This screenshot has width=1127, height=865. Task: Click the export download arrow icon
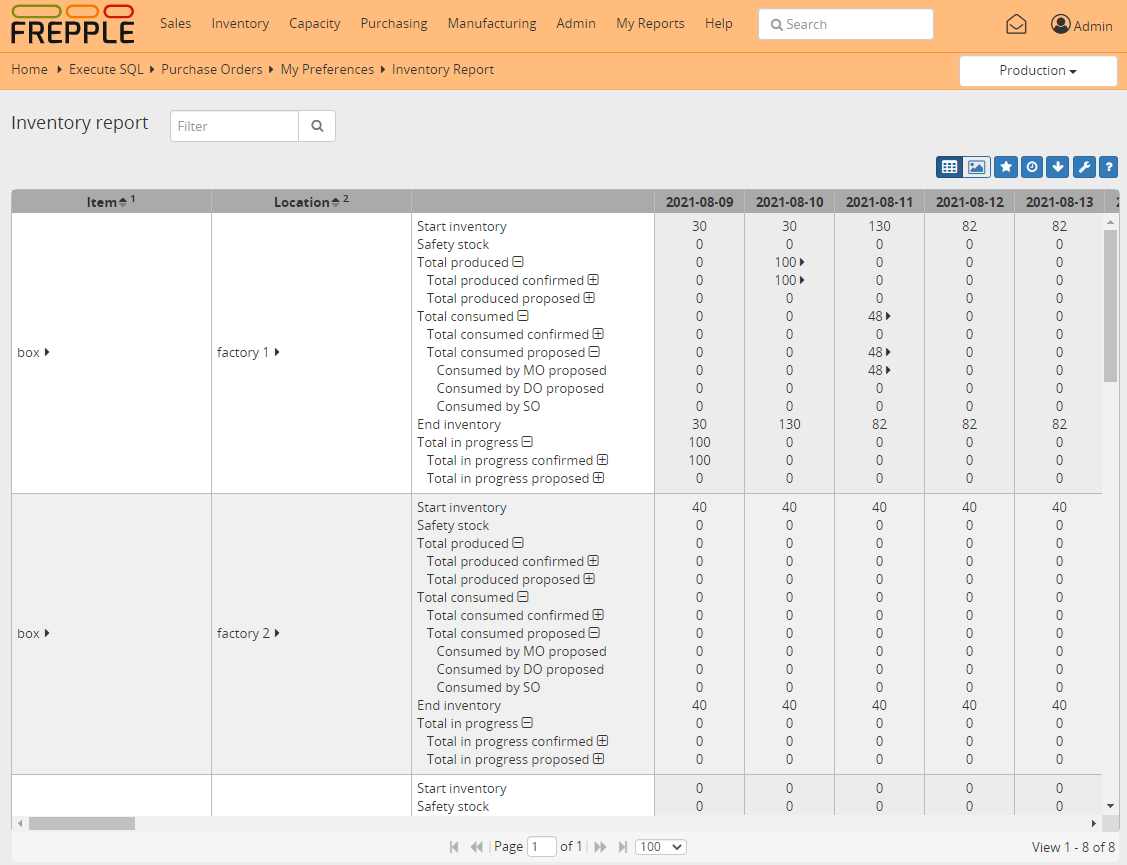pos(1058,166)
